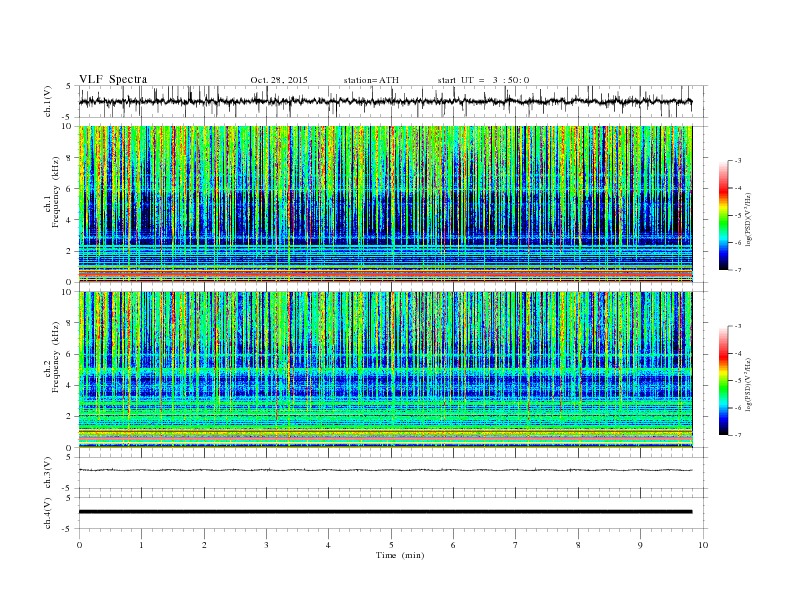
Task: Click the "-7" tick on ch.2 color bar
Action: [x=738, y=435]
